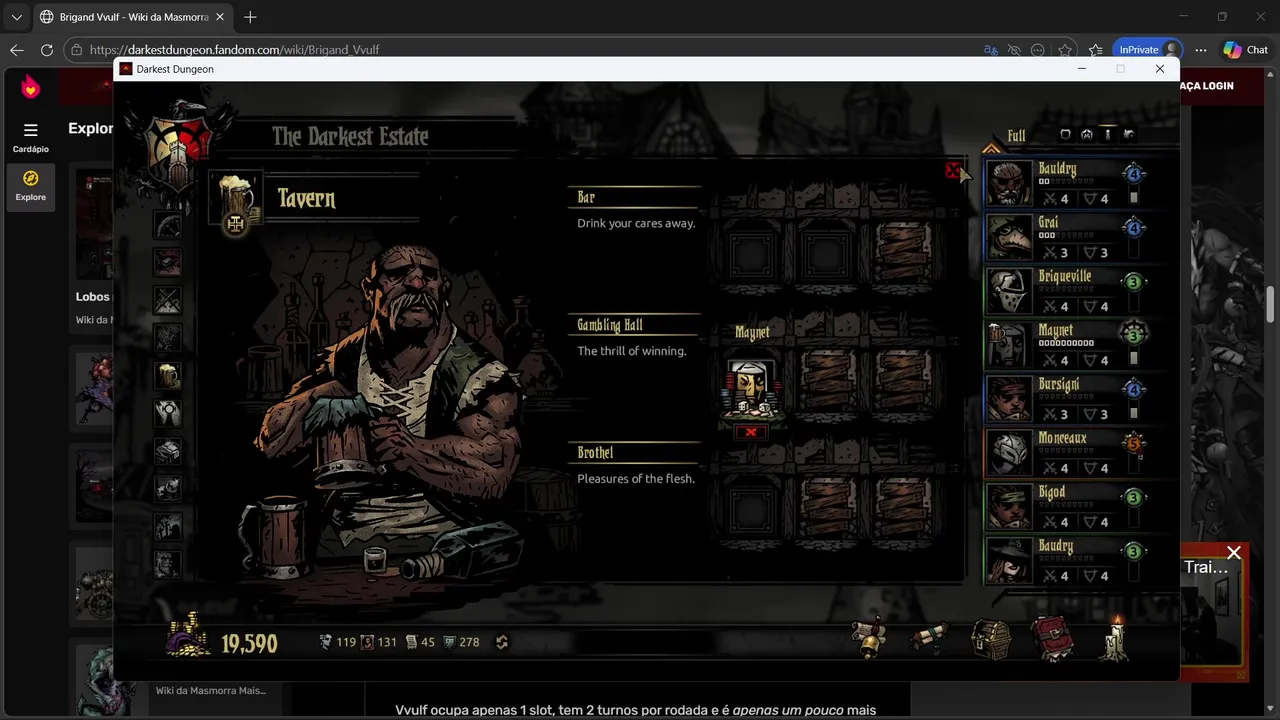
Task: Remove Maynet from the Gambling Hall slot
Action: point(751,432)
